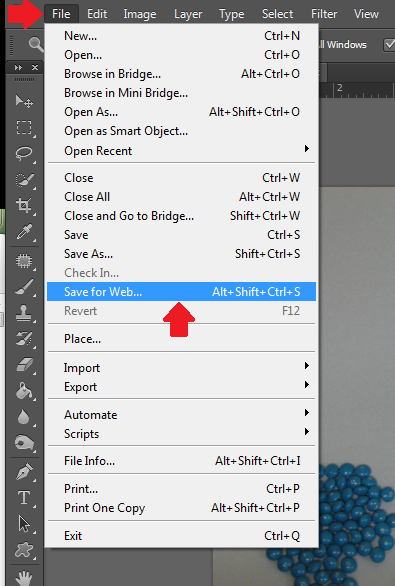Select the Eraser tool
Screen dimensions: 395x586
coord(25,365)
